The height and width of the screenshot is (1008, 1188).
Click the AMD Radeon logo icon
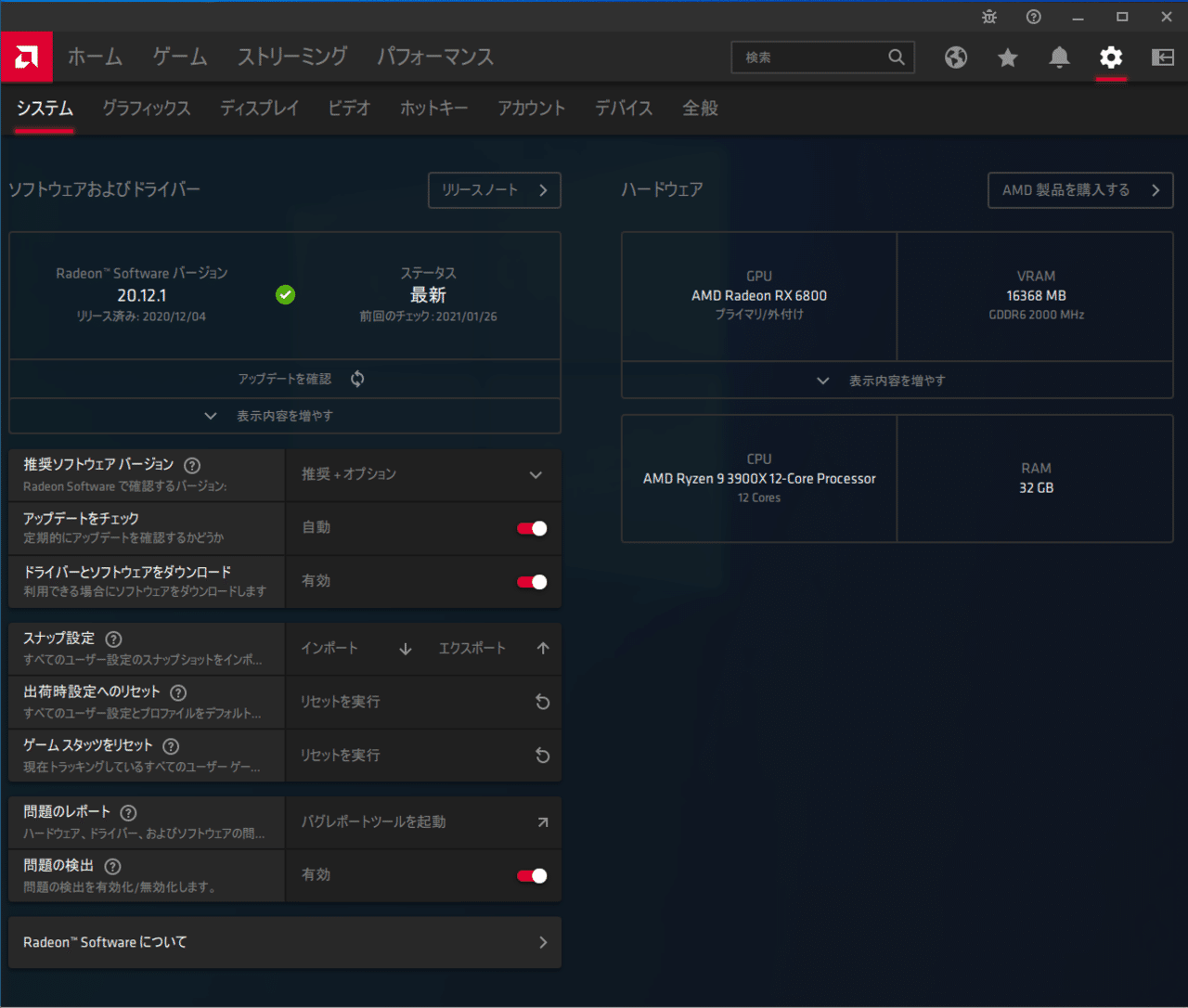(26, 57)
